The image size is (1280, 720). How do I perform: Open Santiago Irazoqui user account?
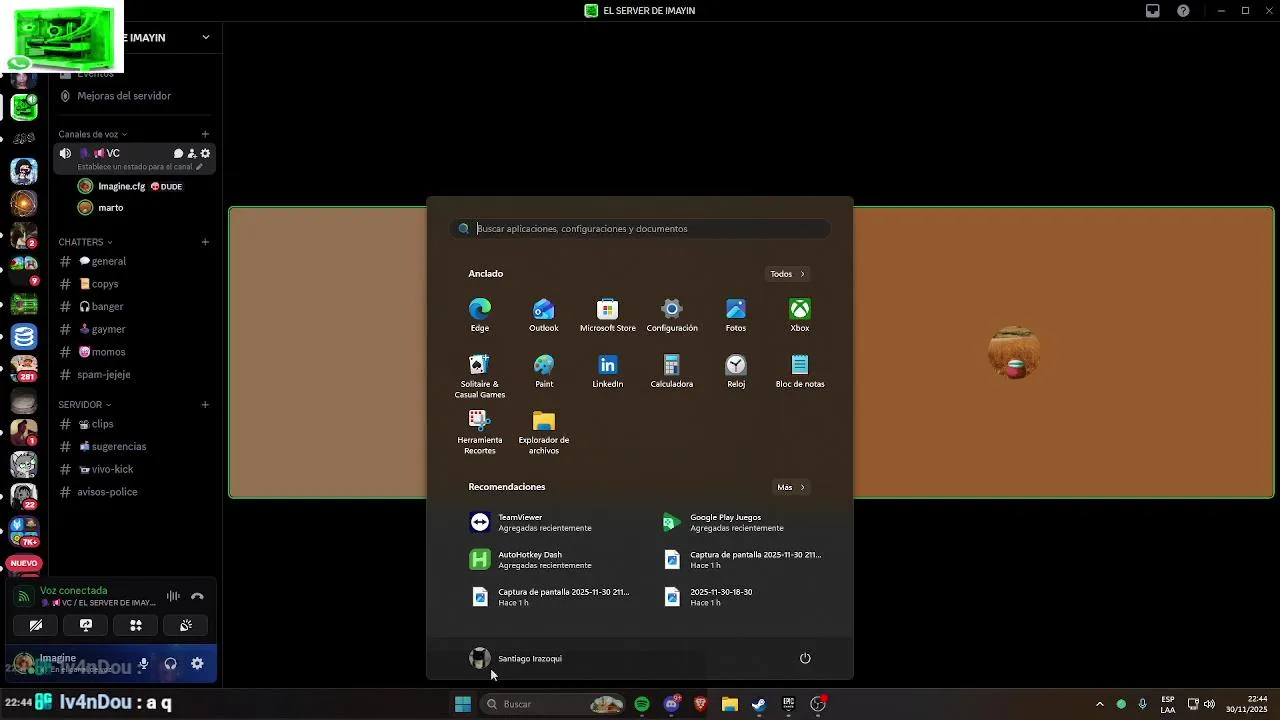516,658
